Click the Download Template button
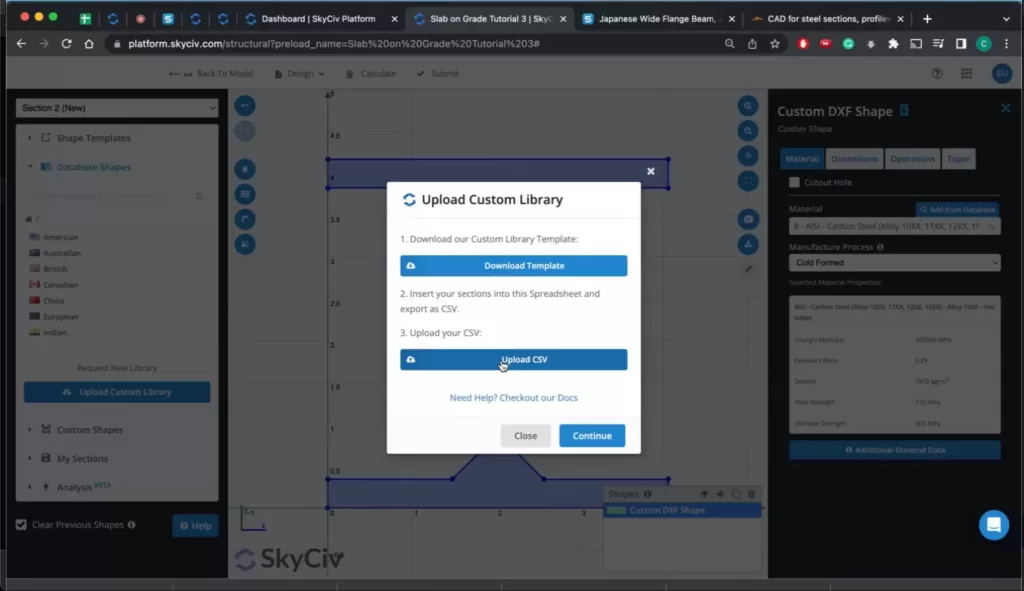The height and width of the screenshot is (591, 1024). [513, 266]
